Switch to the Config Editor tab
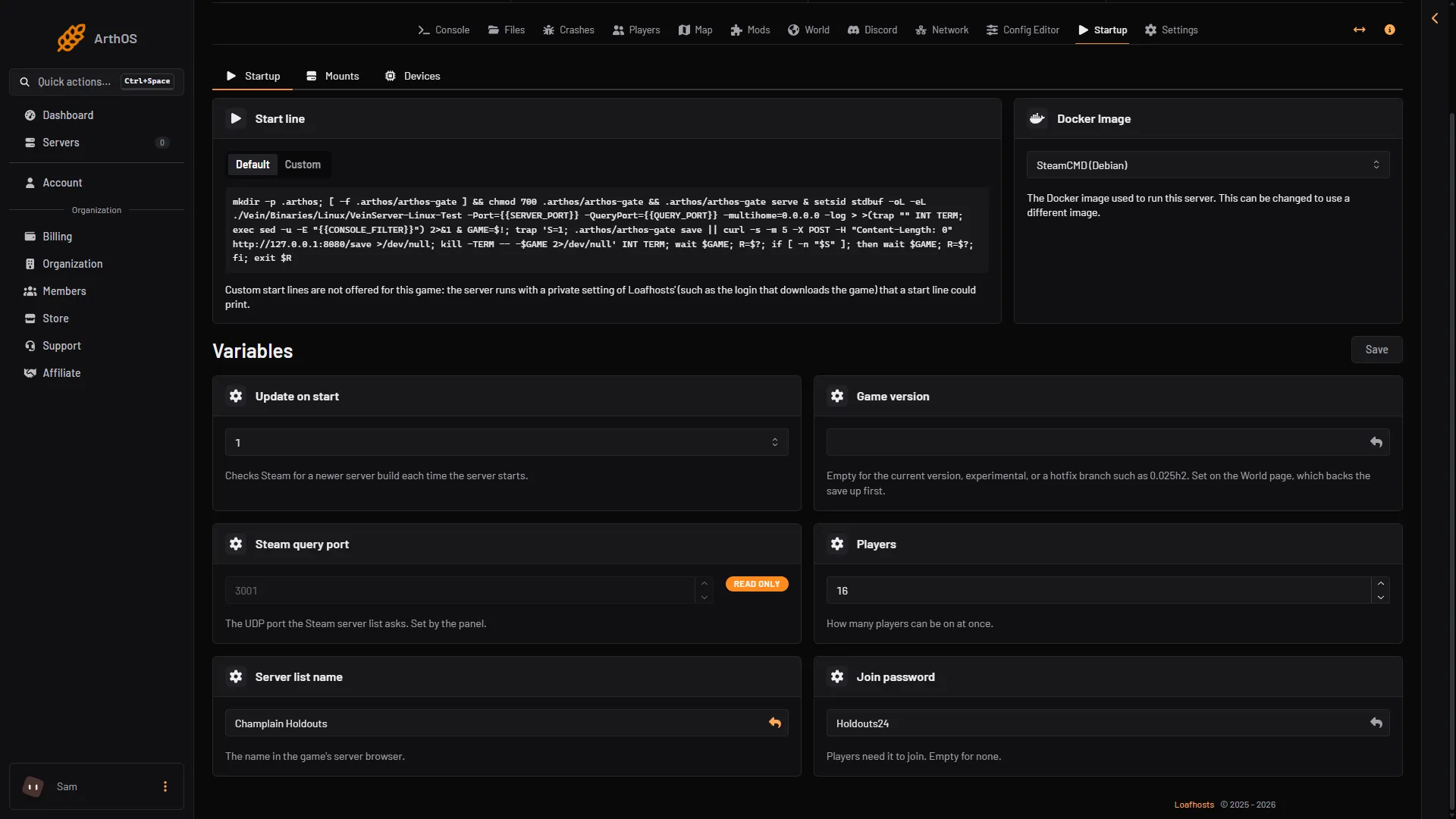Viewport: 1456px width, 819px height. [x=1022, y=30]
